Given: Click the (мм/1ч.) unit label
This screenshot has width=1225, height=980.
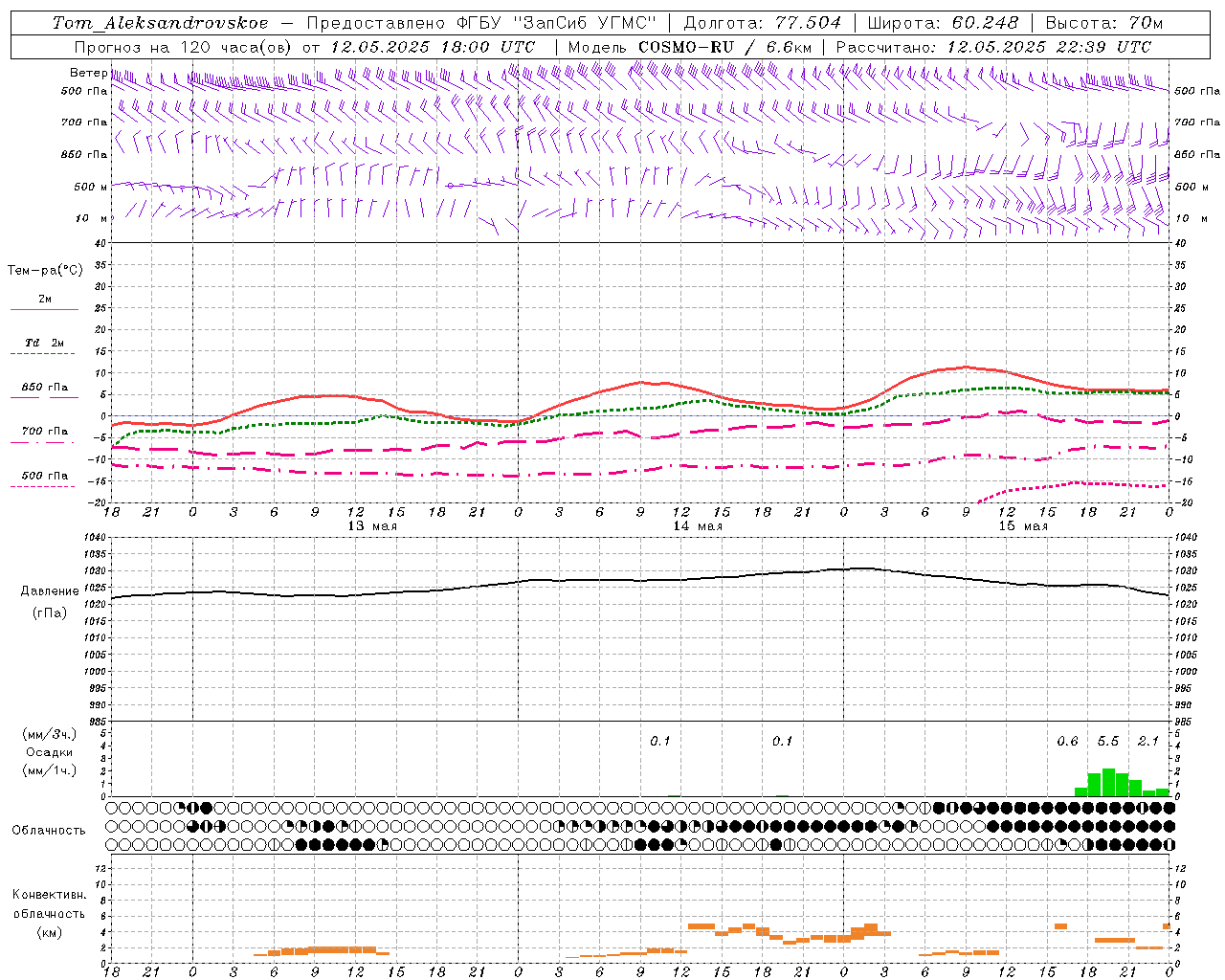Looking at the screenshot, I should pos(50,770).
